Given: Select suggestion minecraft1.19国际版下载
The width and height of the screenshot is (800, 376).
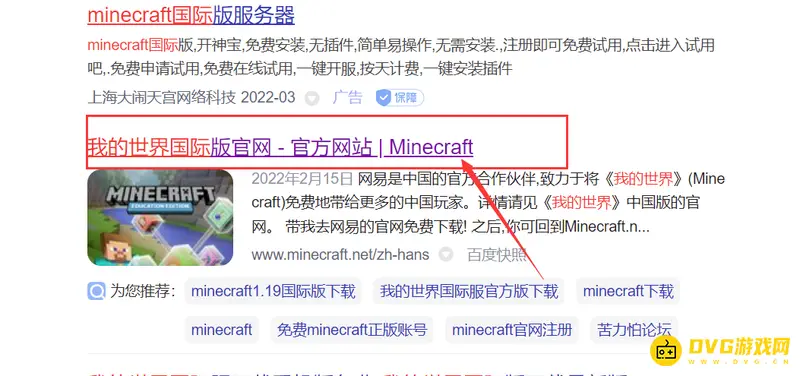Looking at the screenshot, I should pos(273,291).
